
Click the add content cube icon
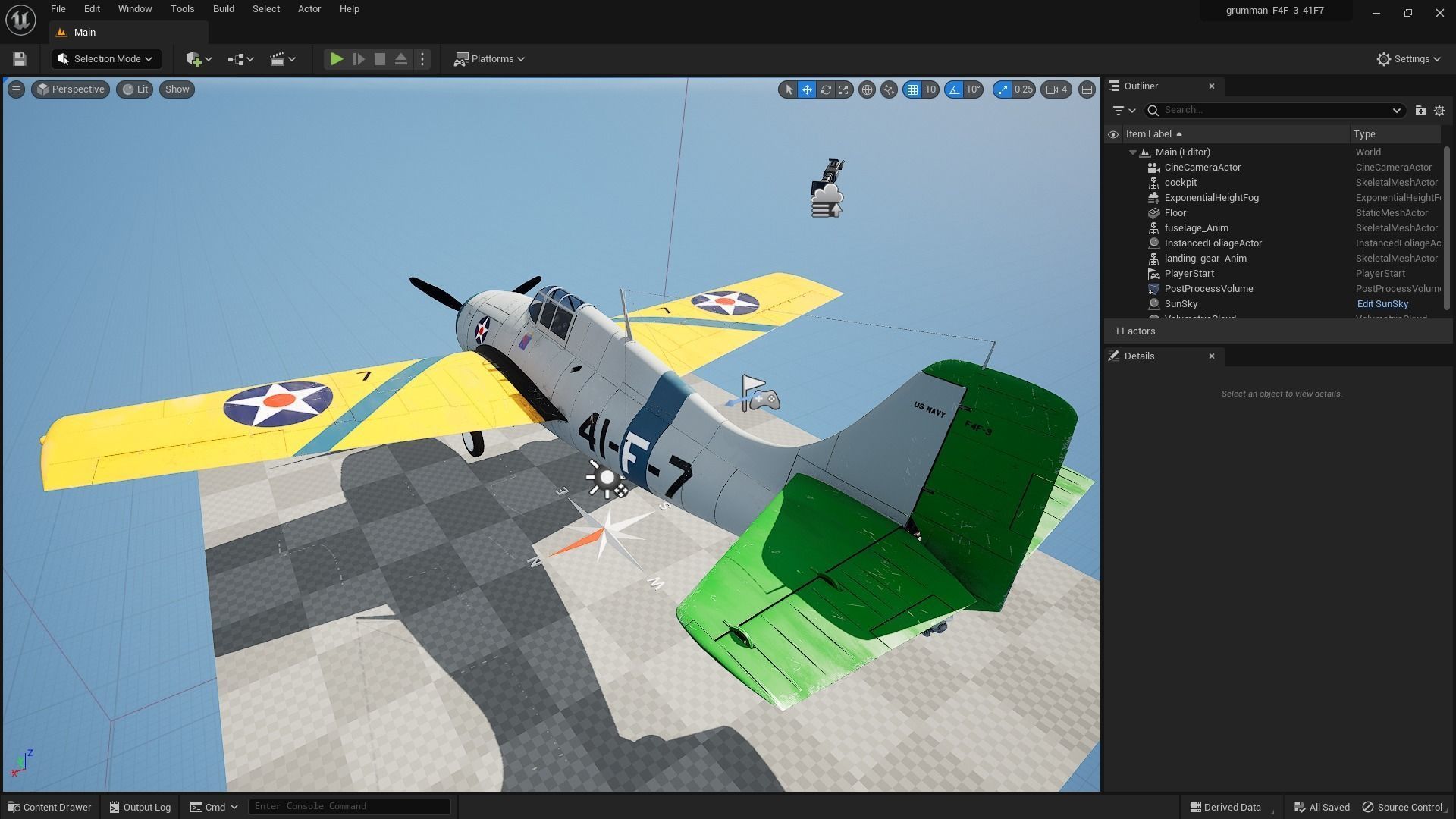(194, 59)
